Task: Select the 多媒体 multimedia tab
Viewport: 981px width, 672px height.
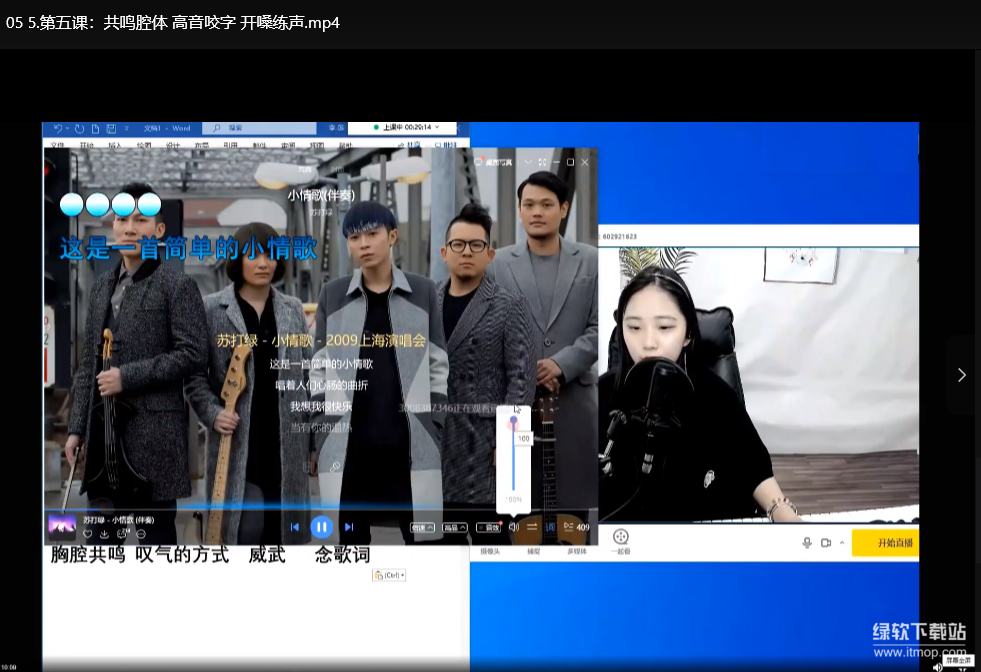Action: (x=577, y=551)
